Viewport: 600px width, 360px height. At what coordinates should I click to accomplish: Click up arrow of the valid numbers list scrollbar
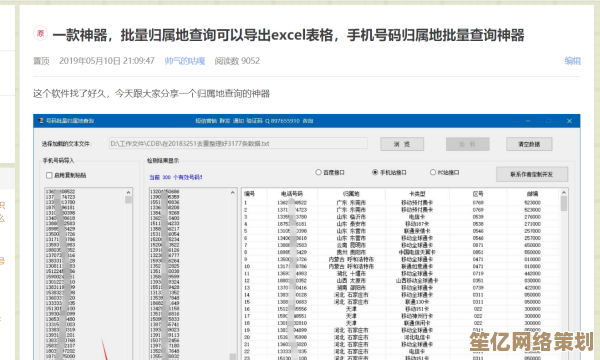click(233, 193)
